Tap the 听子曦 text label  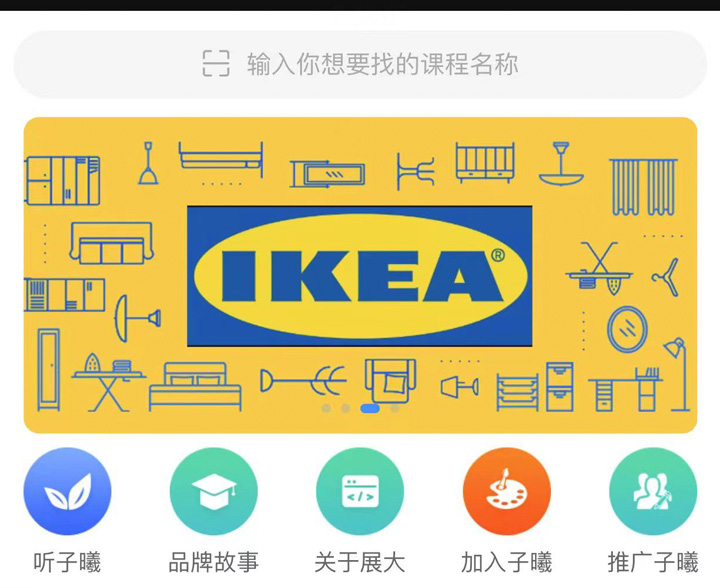click(67, 562)
